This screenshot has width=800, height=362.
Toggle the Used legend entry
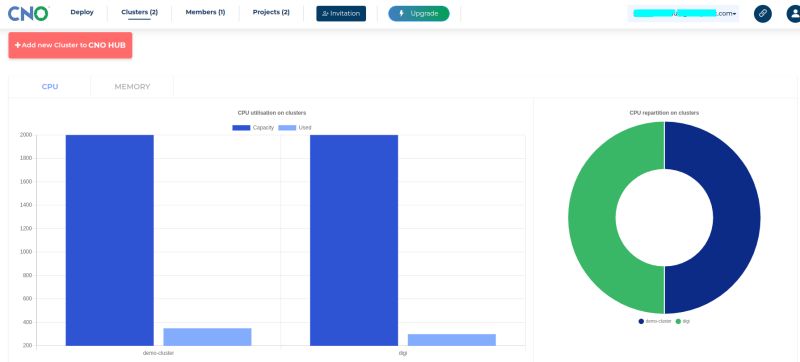coord(295,127)
